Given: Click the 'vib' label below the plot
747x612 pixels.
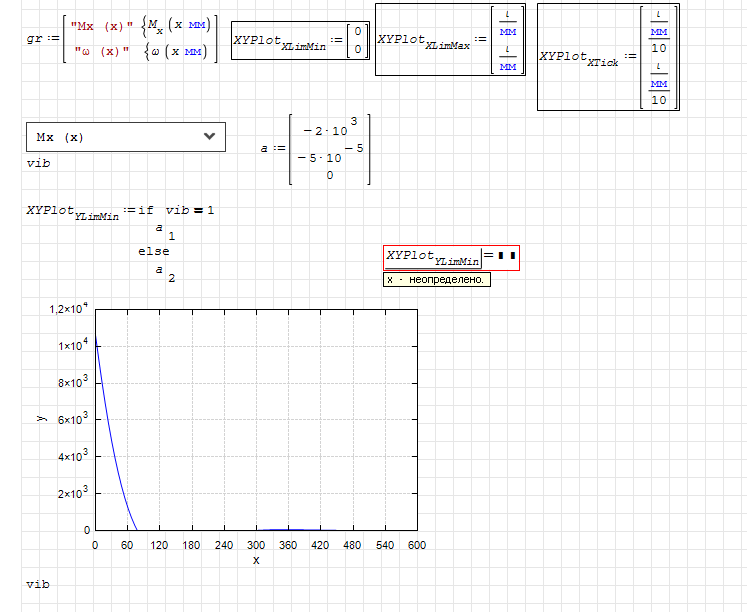Looking at the screenshot, I should tap(38, 584).
